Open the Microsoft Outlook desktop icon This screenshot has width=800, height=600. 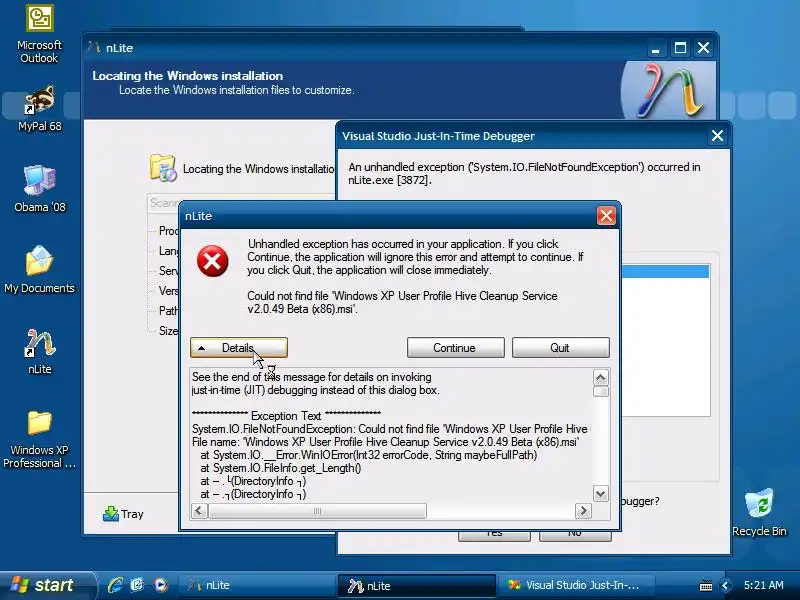39,34
